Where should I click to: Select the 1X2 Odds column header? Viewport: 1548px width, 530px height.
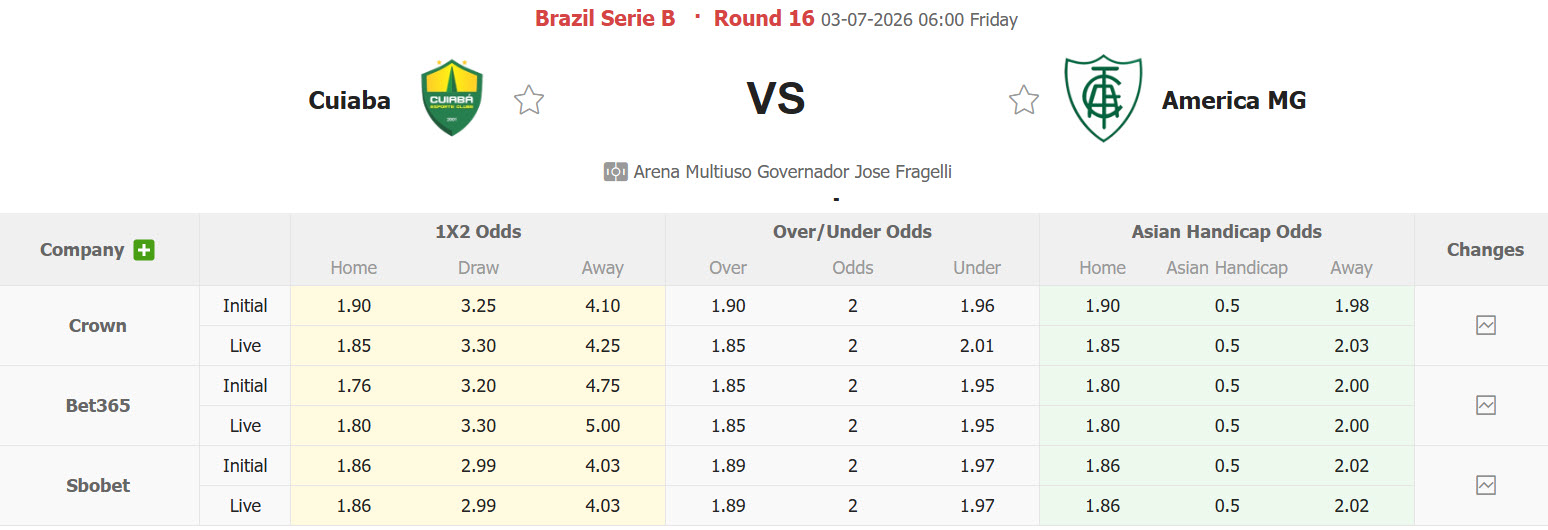point(478,232)
